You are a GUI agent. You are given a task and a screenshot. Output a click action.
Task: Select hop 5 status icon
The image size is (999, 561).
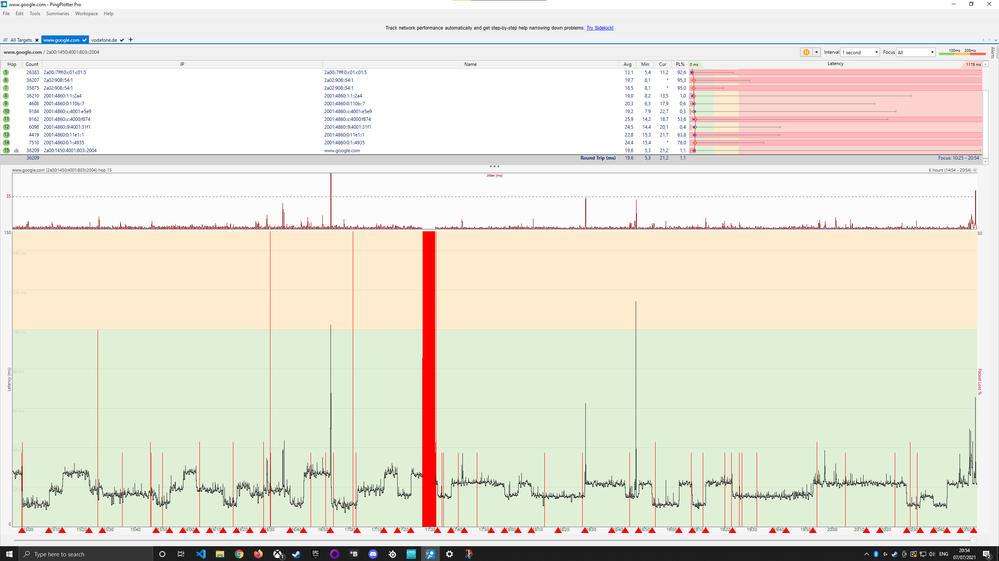pos(6,73)
